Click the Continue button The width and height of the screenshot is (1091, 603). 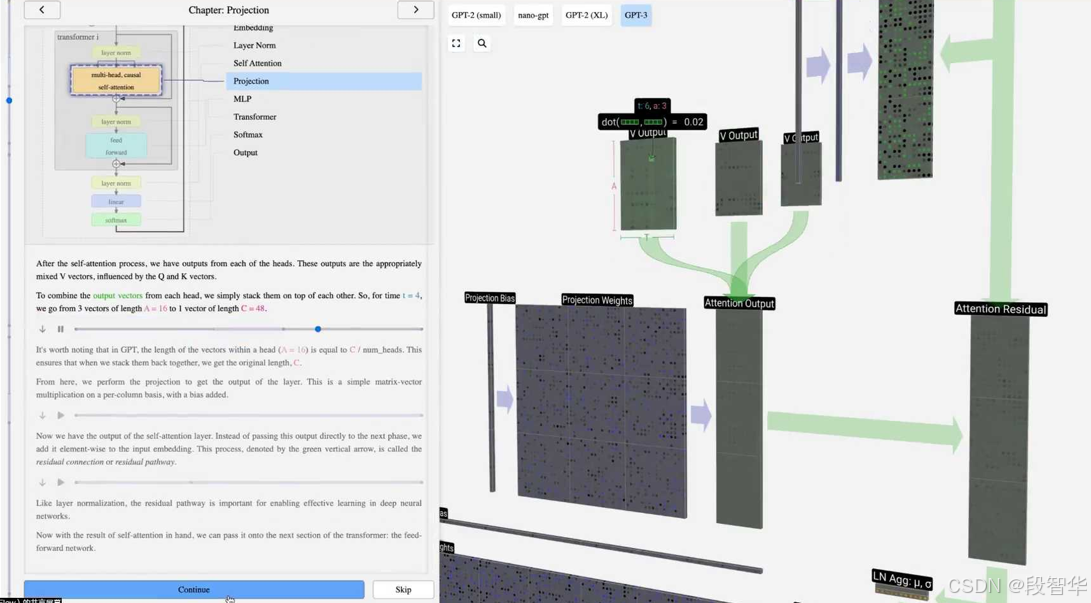[x=193, y=590]
